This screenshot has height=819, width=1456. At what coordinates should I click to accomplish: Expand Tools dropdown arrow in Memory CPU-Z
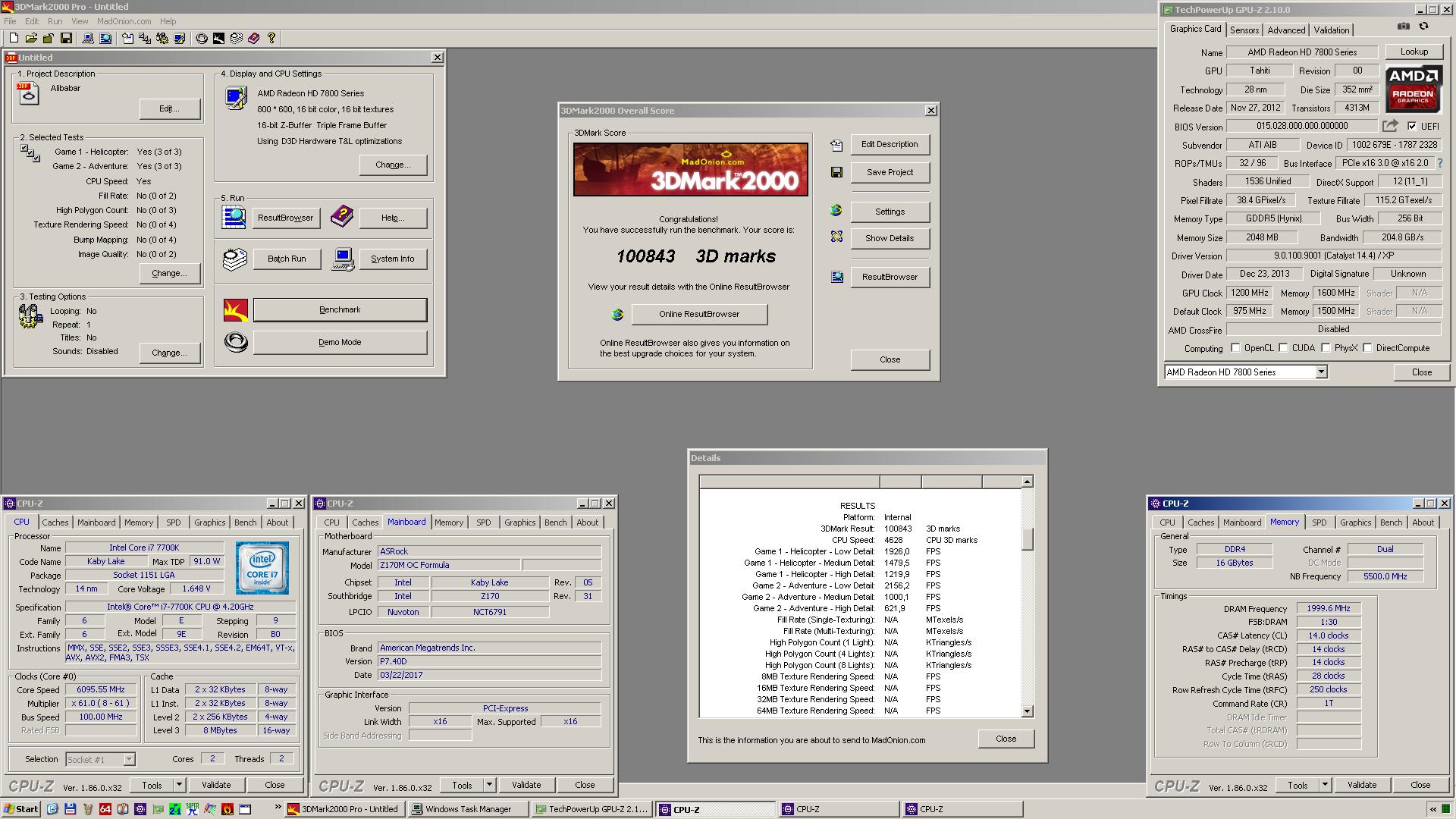1326,785
